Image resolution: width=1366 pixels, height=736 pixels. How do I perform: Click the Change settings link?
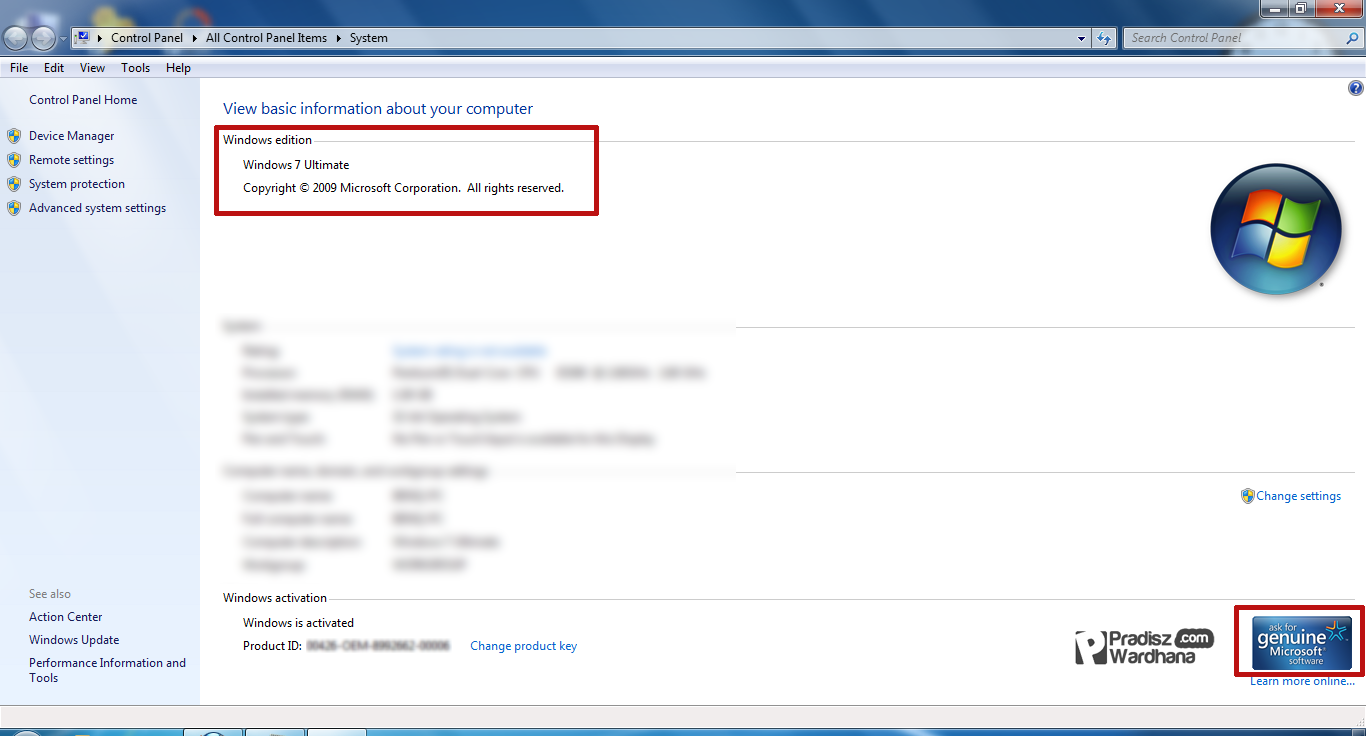click(1299, 496)
